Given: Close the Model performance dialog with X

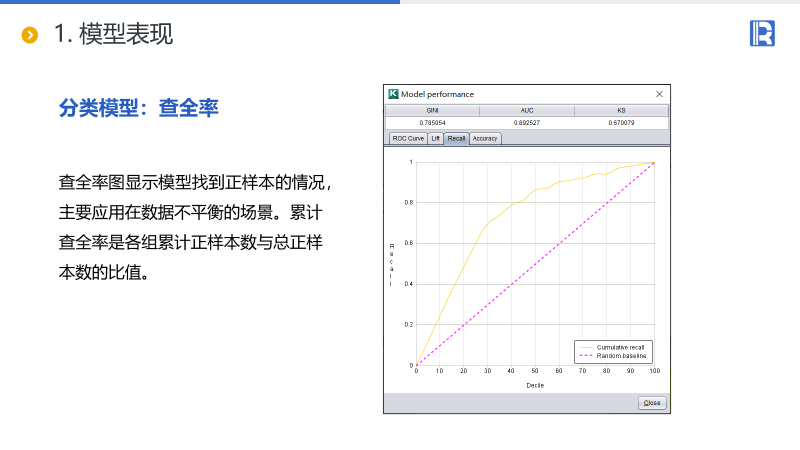Looking at the screenshot, I should point(659,94).
